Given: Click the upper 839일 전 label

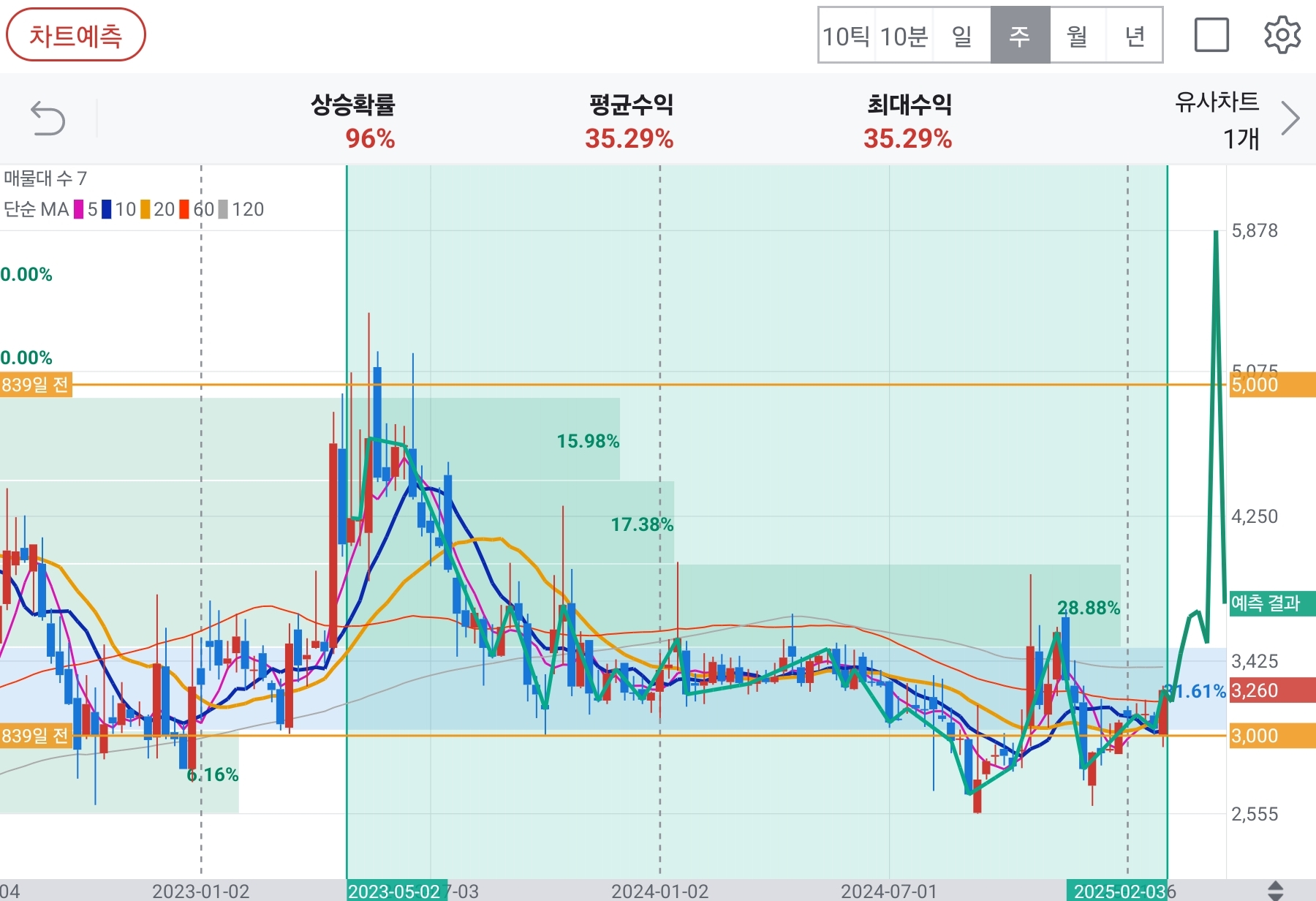Looking at the screenshot, I should 35,385.
